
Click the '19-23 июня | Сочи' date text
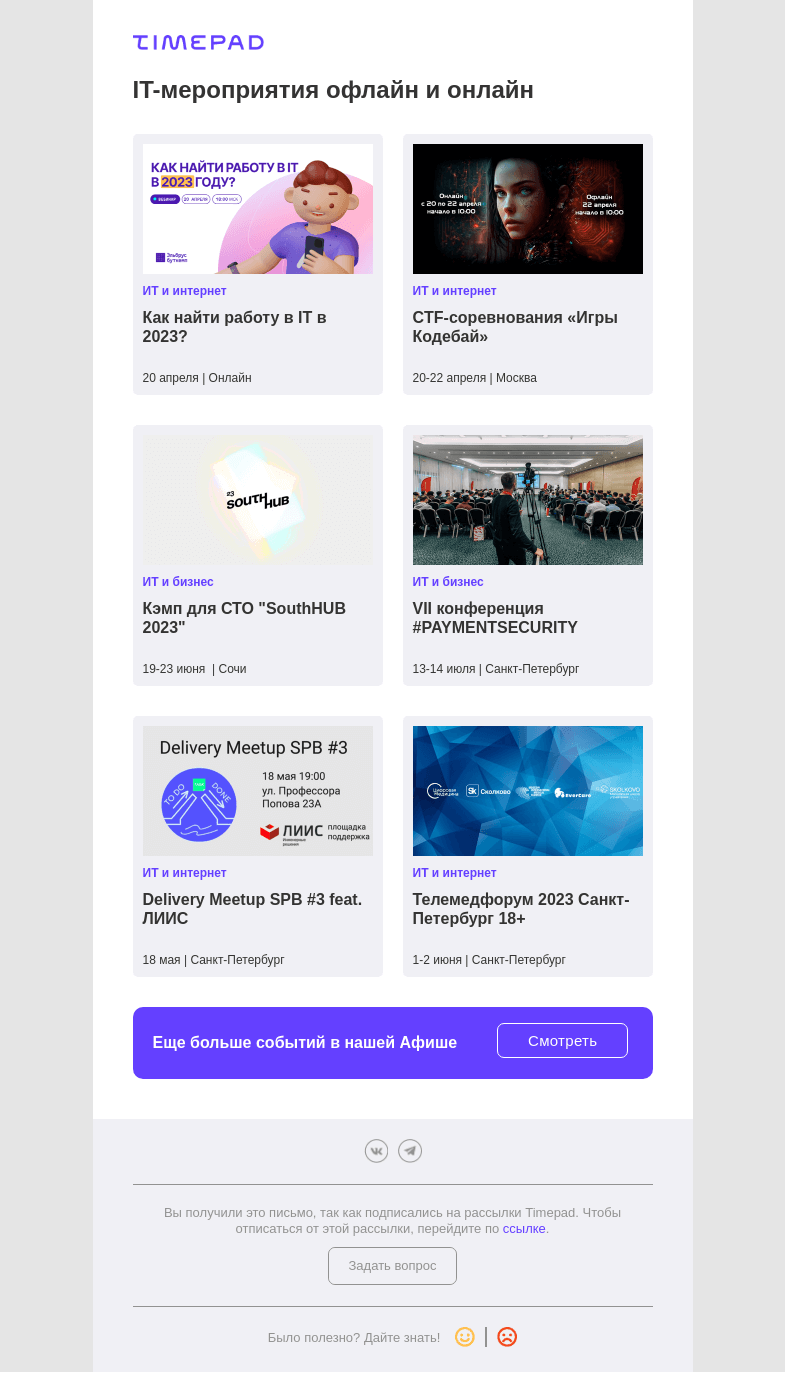point(194,669)
